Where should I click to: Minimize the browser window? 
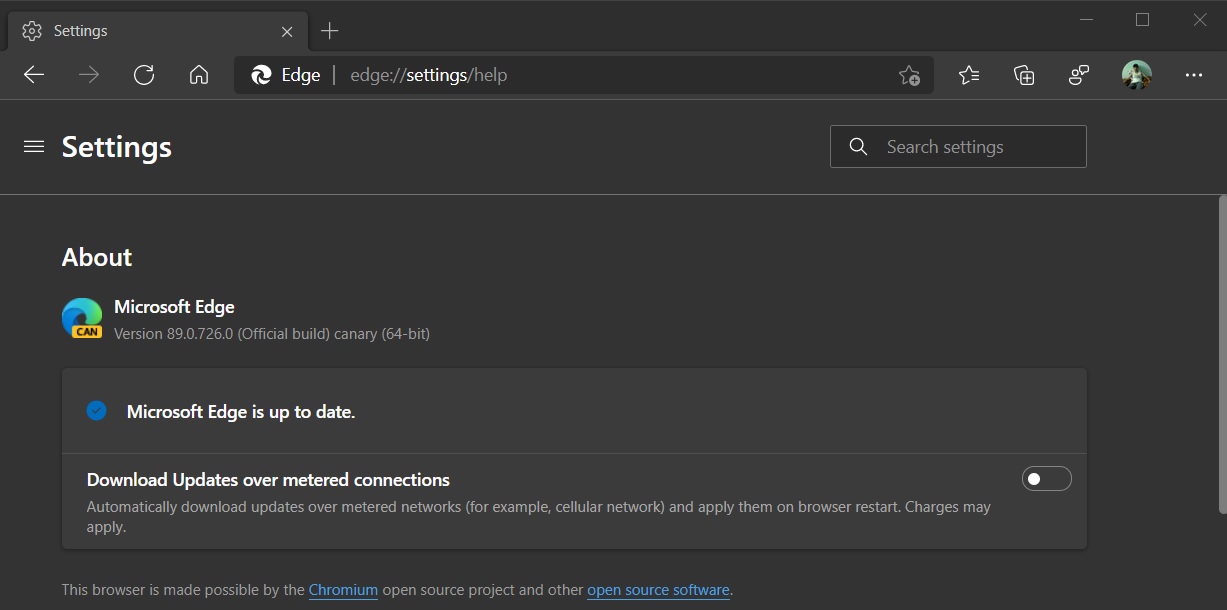[x=1087, y=20]
